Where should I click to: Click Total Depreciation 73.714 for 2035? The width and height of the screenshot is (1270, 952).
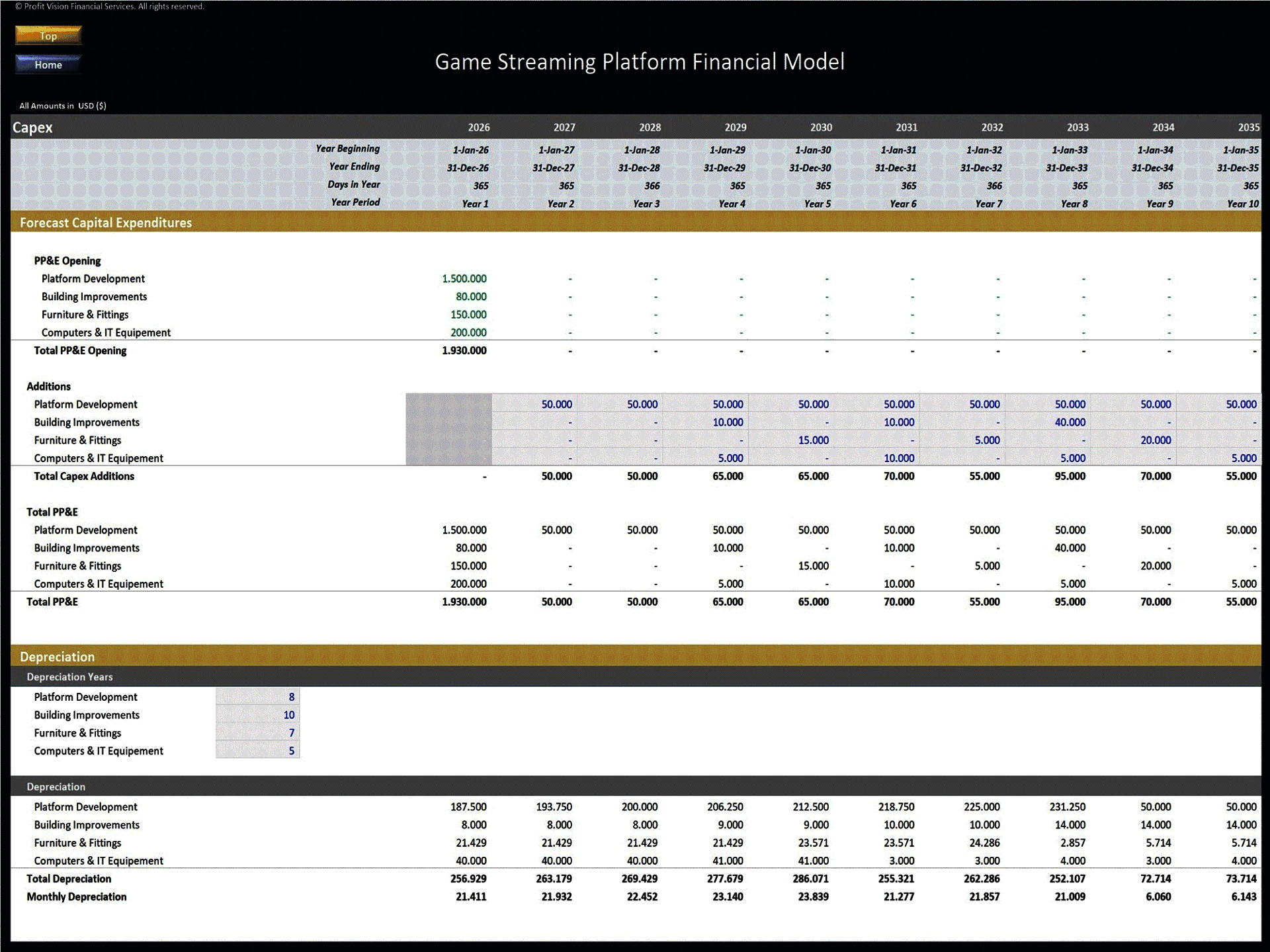click(x=1241, y=879)
